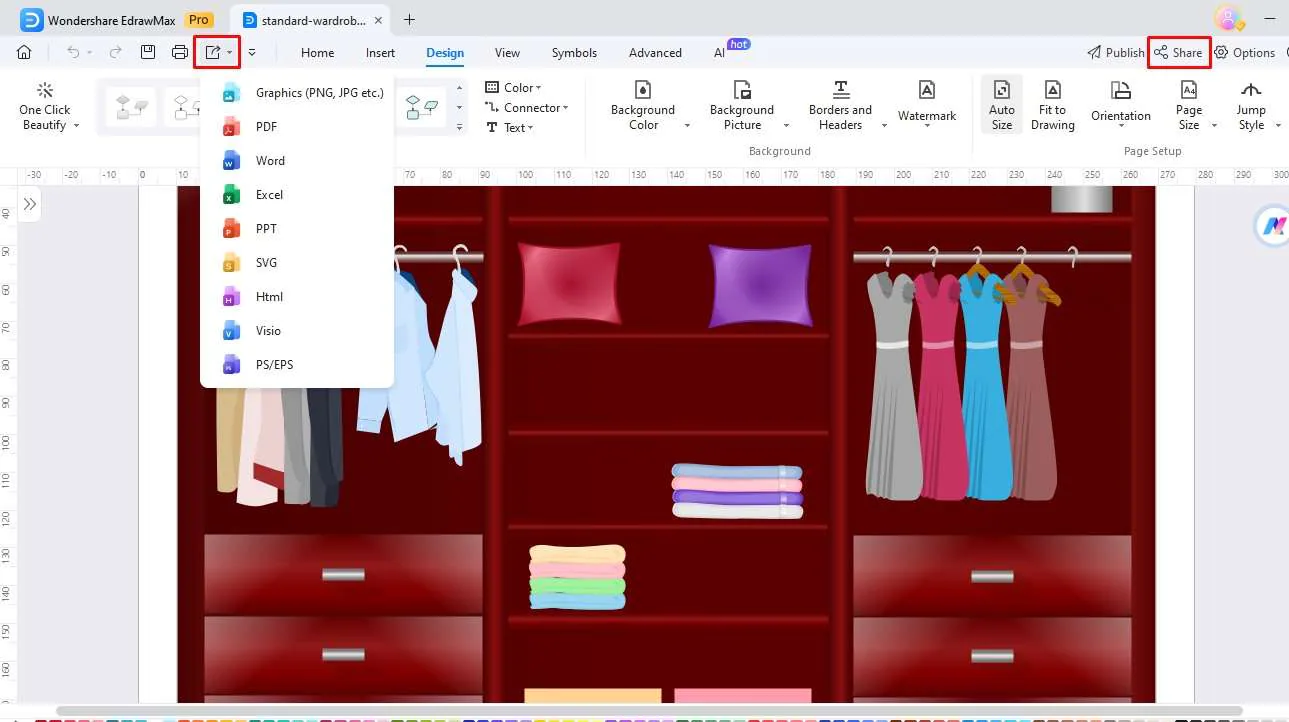Viewport: 1289px width, 722px height.
Task: Open Orientation options
Action: (x=1121, y=105)
